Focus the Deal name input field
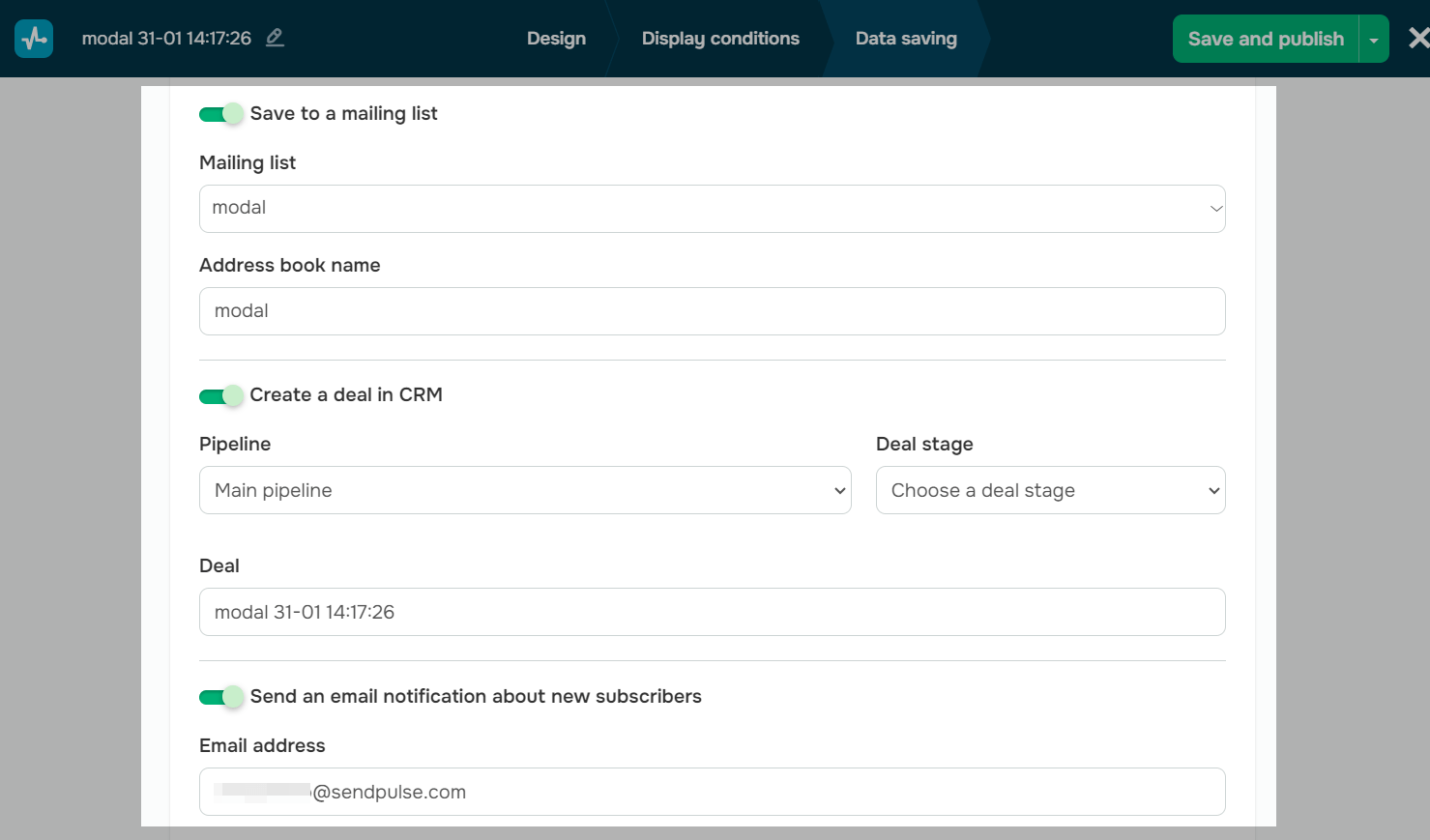Image resolution: width=1430 pixels, height=840 pixels. (712, 612)
